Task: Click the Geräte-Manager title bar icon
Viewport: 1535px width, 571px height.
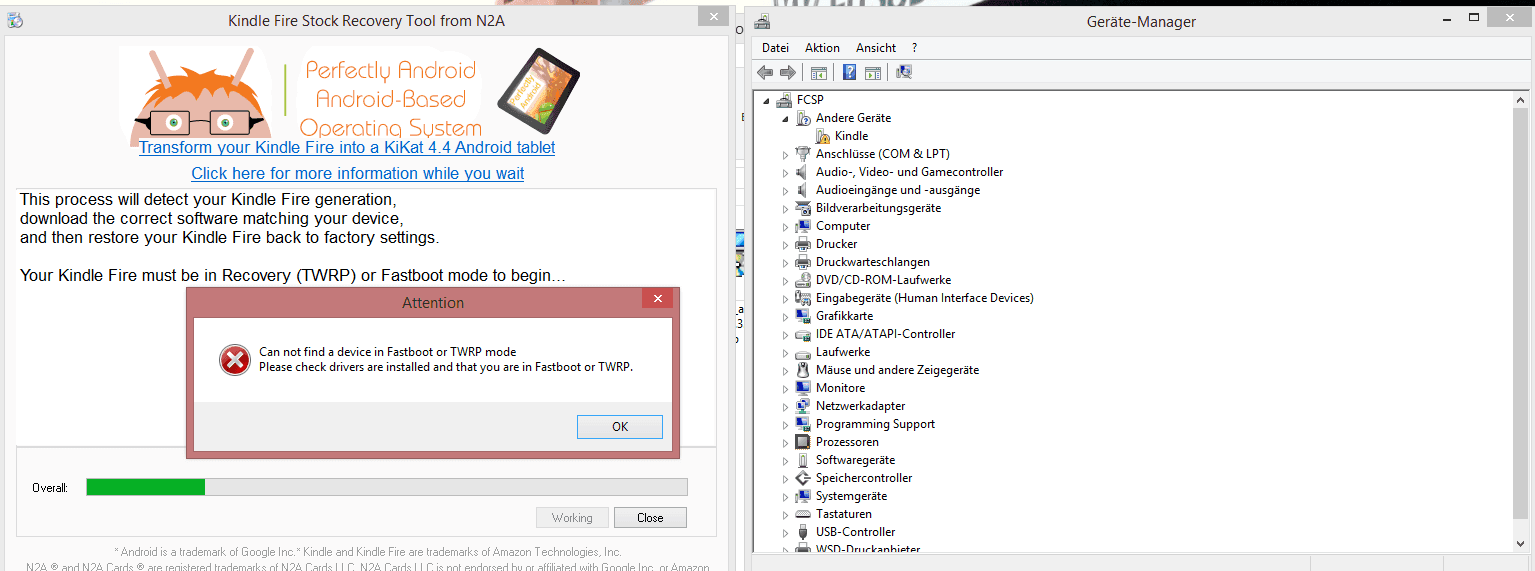Action: [x=762, y=21]
